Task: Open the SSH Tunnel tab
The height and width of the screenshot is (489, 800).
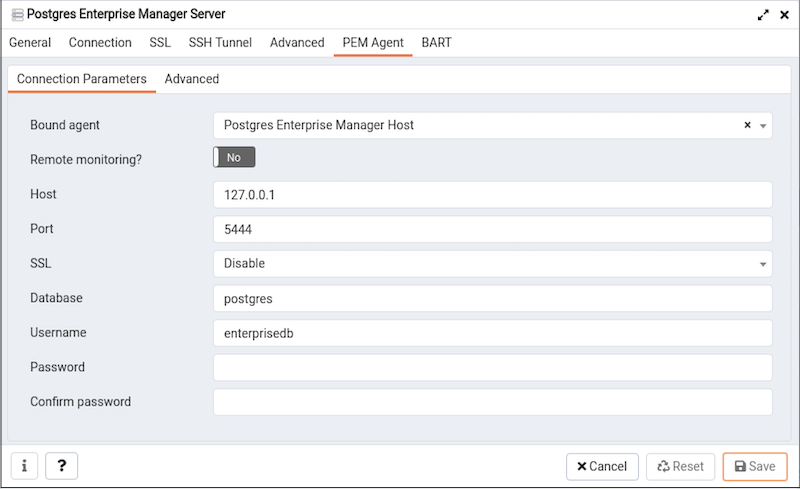Action: (x=220, y=42)
